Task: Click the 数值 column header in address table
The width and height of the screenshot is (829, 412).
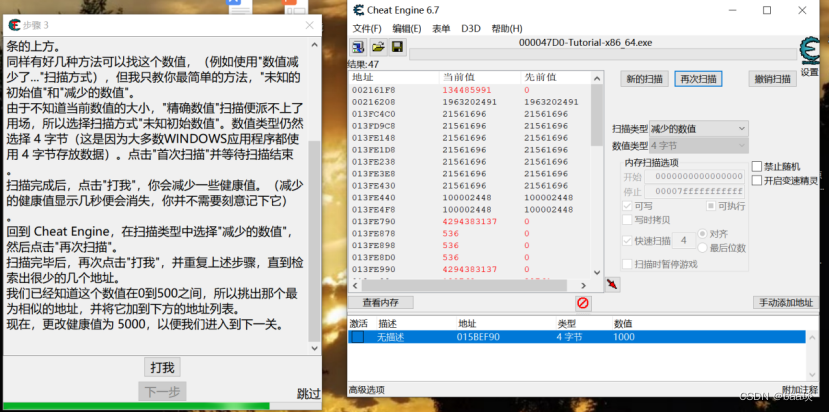Action: tap(623, 324)
